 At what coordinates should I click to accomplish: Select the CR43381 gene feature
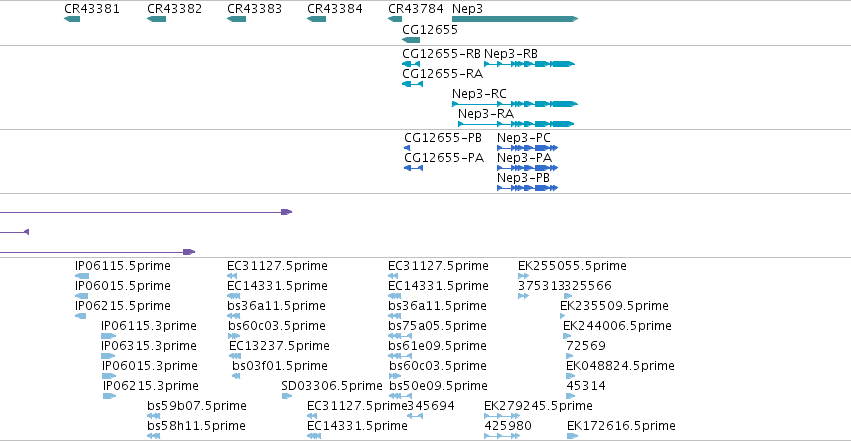(x=72, y=19)
